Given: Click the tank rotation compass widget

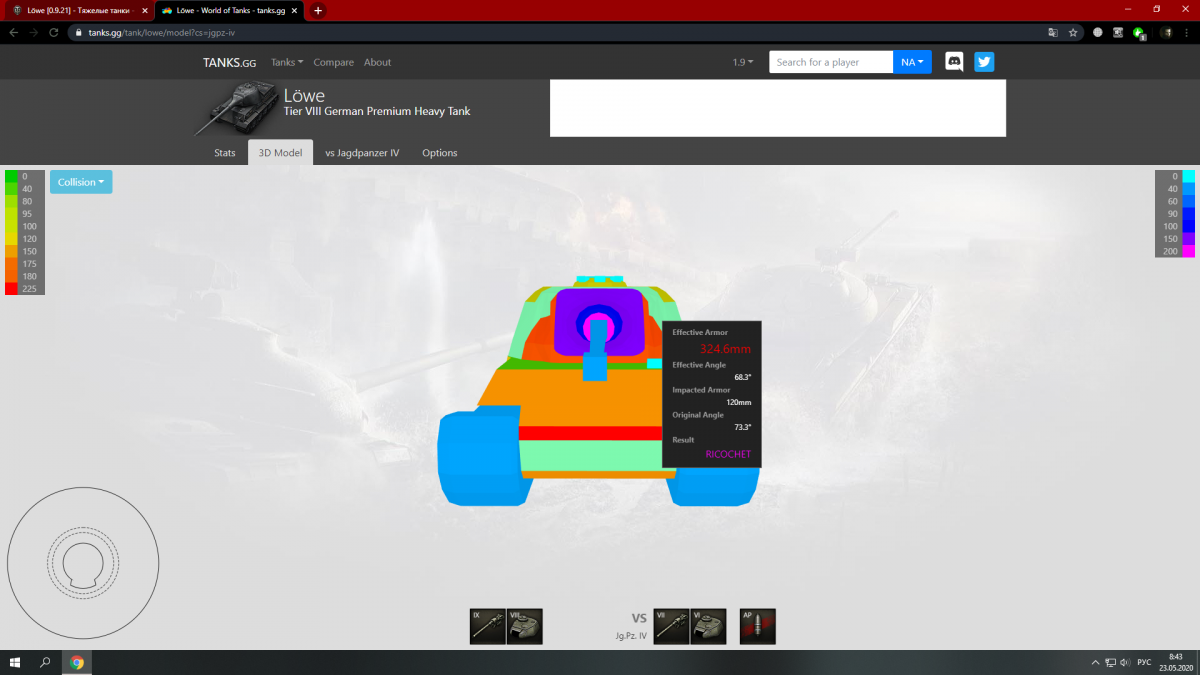Looking at the screenshot, I should coord(83,563).
